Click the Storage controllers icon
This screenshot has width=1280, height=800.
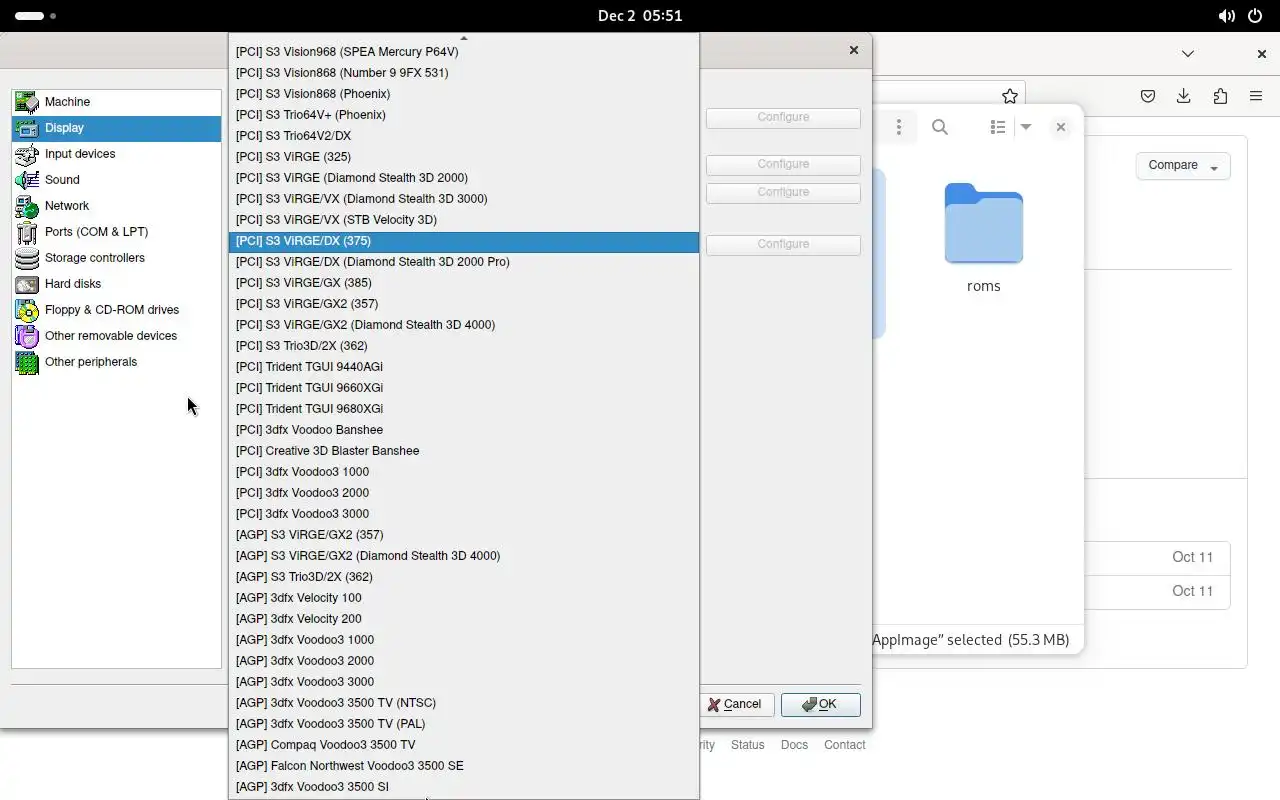click(27, 258)
